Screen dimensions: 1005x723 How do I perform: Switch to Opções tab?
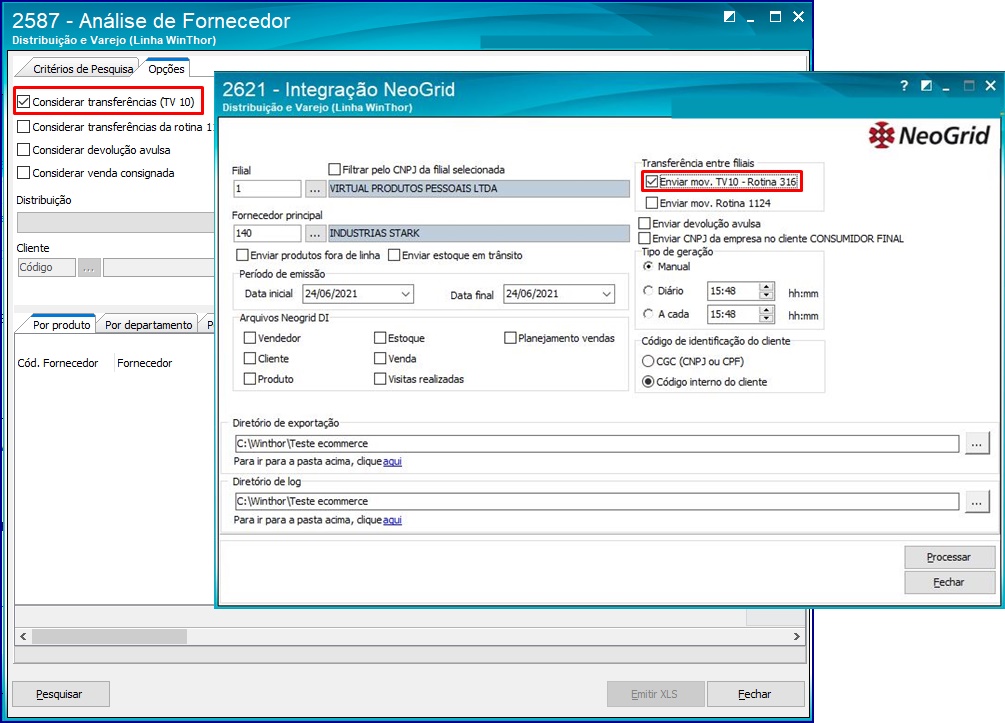pos(166,69)
